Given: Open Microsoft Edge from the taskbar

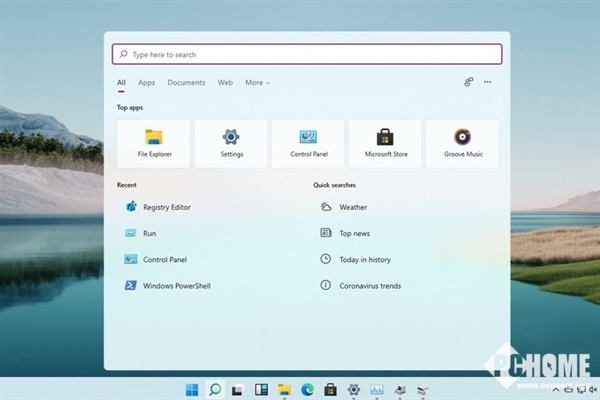Looking at the screenshot, I should click(307, 389).
